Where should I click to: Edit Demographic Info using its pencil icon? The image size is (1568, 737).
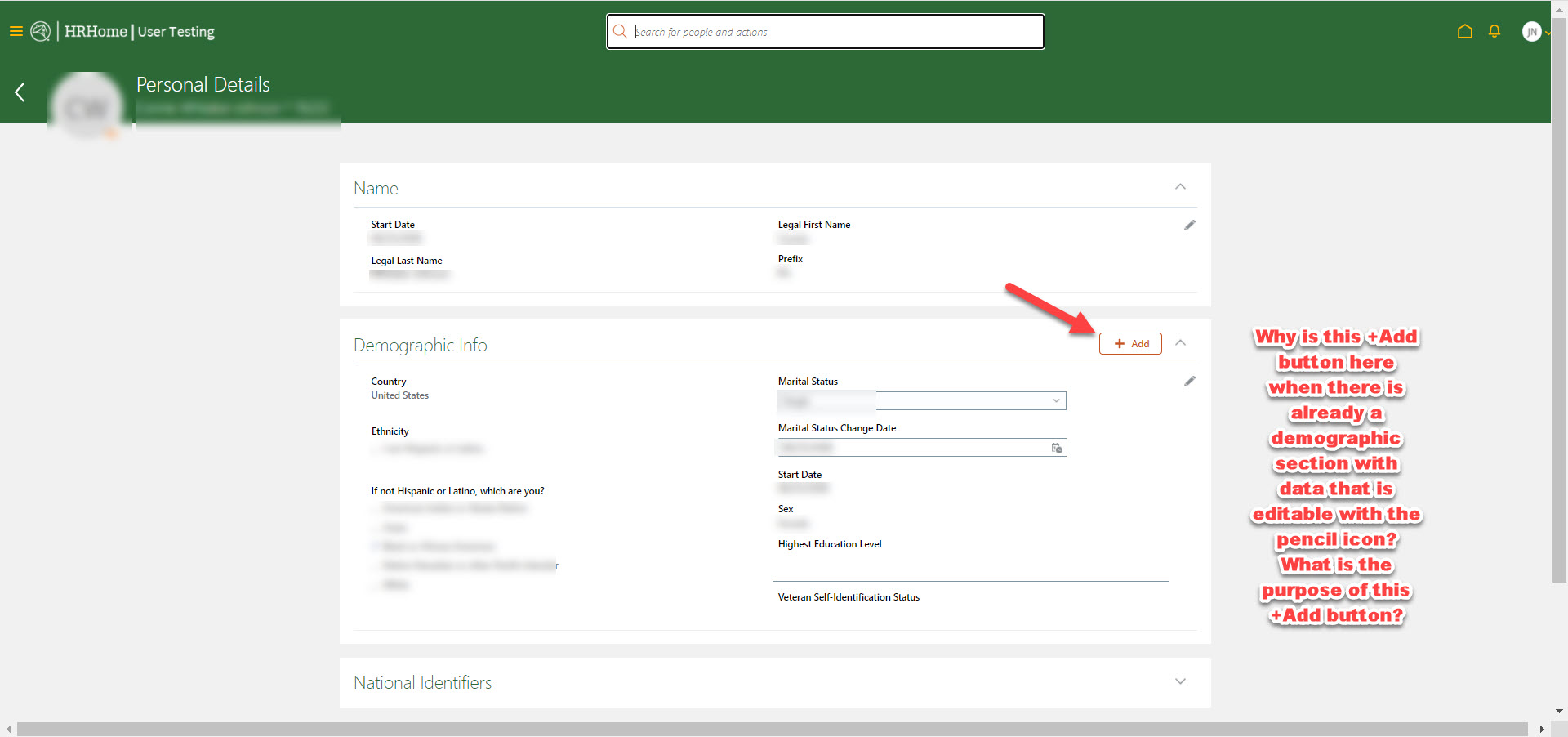[1190, 381]
